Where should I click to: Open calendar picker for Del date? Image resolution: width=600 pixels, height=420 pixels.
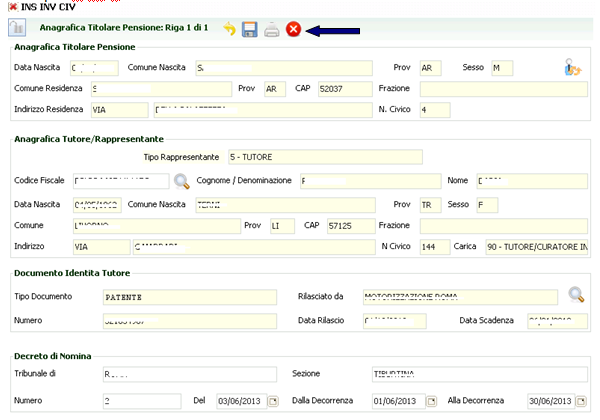click(273, 401)
